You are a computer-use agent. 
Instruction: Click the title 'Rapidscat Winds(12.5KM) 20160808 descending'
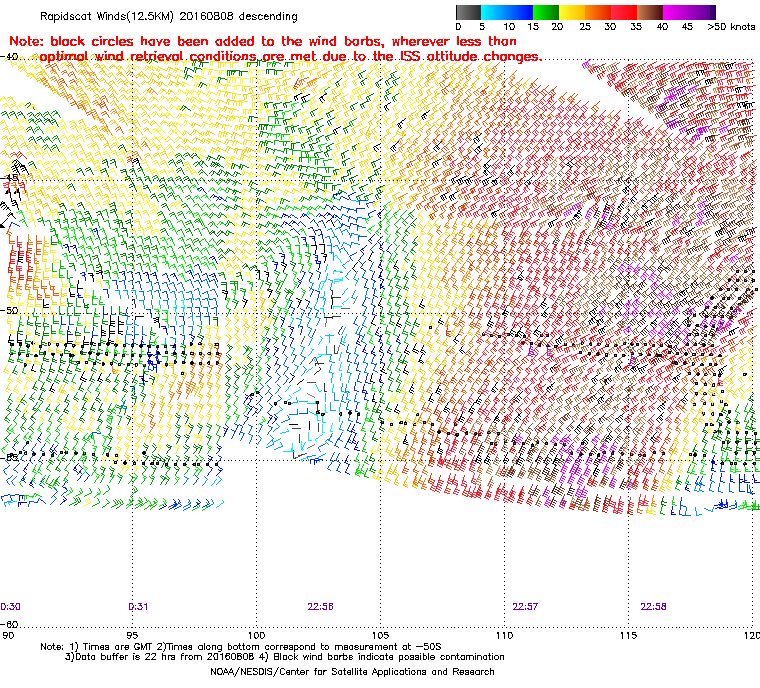(x=169, y=16)
